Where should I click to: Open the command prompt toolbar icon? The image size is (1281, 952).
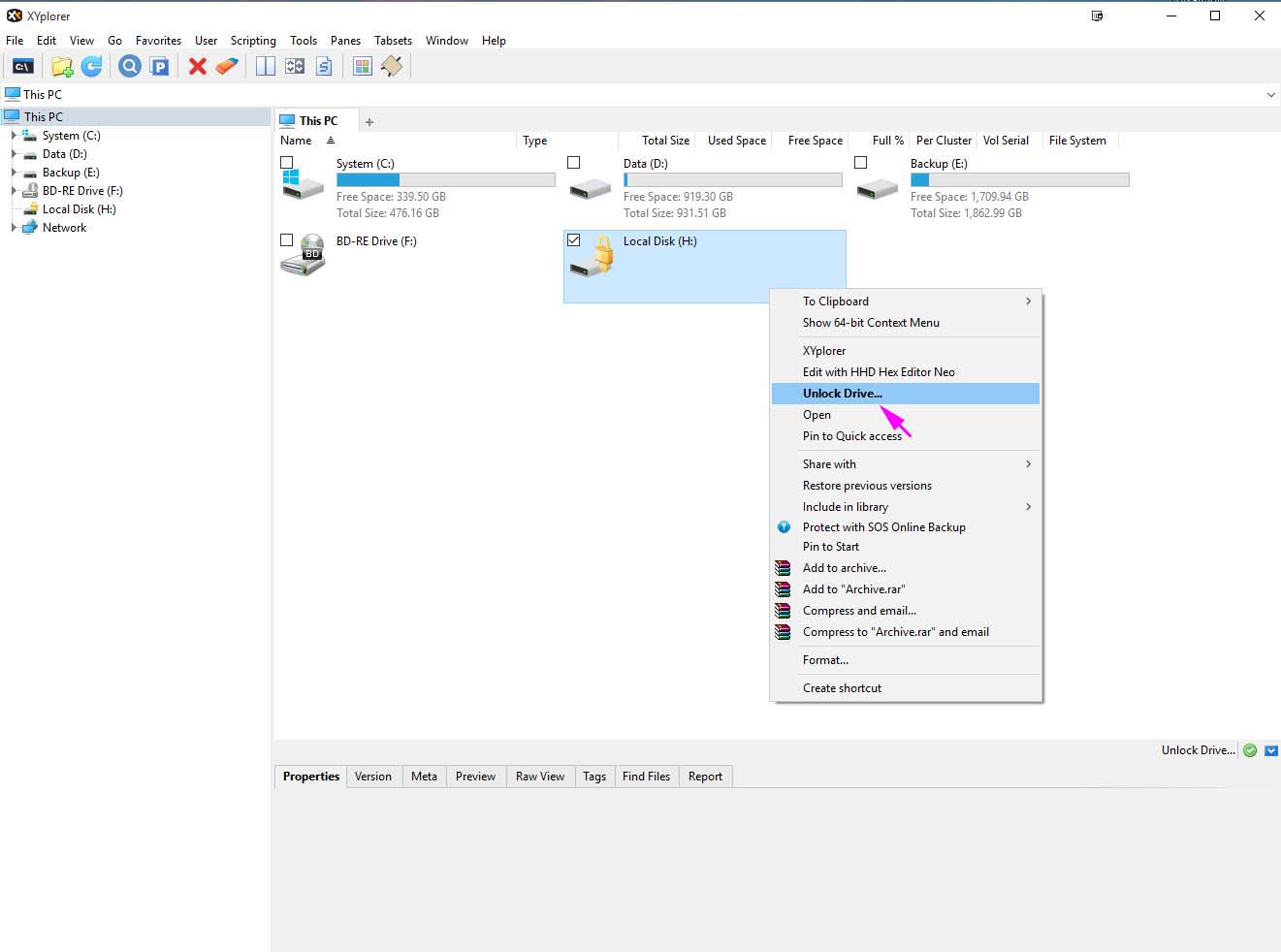pyautogui.click(x=22, y=66)
